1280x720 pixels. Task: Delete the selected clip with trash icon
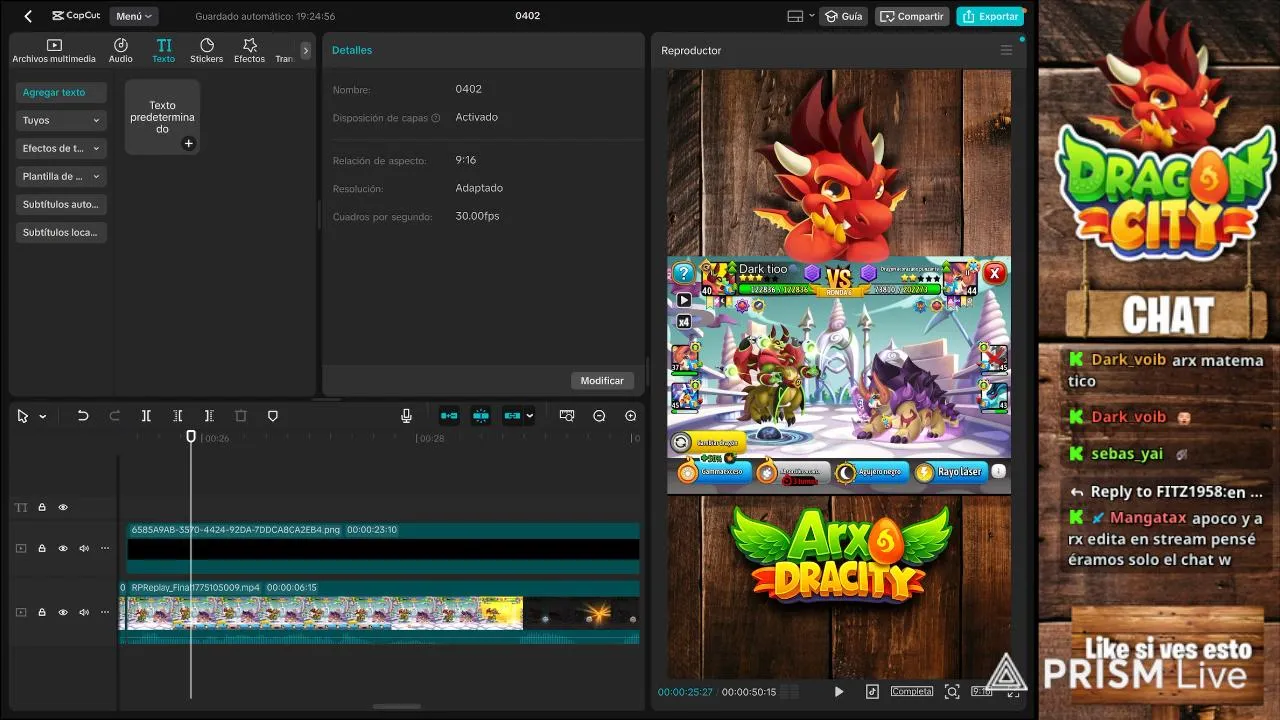point(240,416)
